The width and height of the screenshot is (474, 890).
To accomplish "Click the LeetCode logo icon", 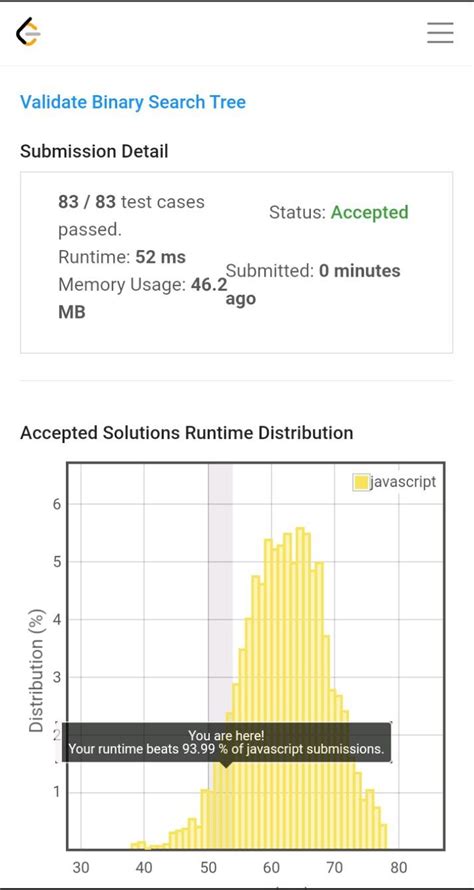I will click(28, 32).
